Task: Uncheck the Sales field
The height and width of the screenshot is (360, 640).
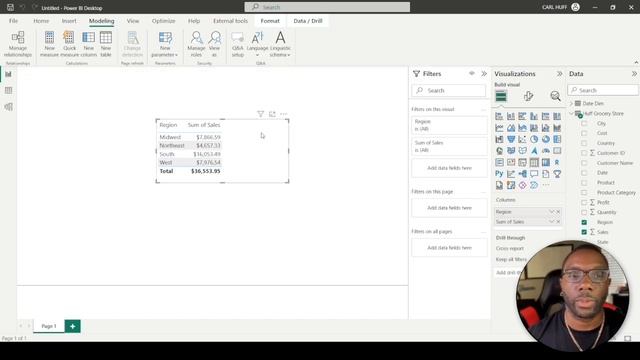Action: [584, 232]
